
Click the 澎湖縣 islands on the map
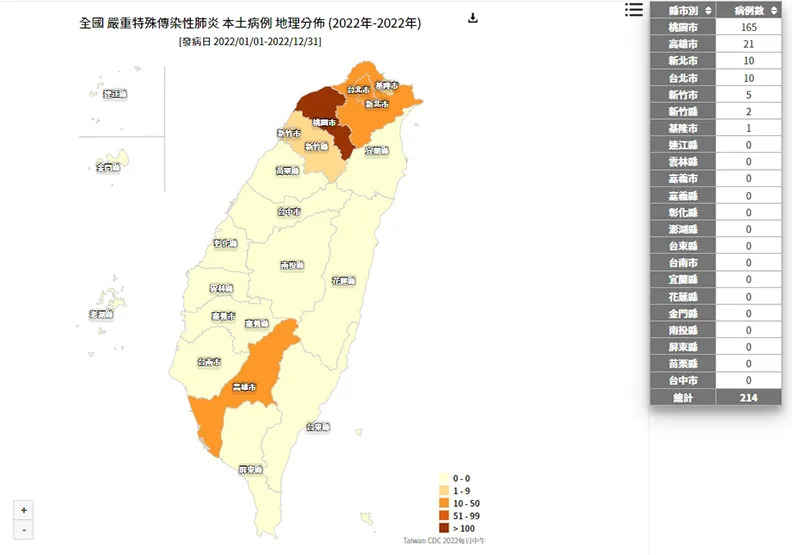112,300
